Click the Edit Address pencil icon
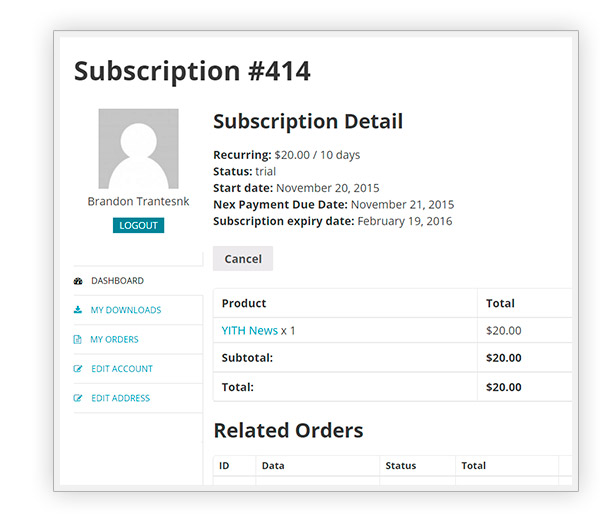The width and height of the screenshot is (600, 527). pos(78,398)
